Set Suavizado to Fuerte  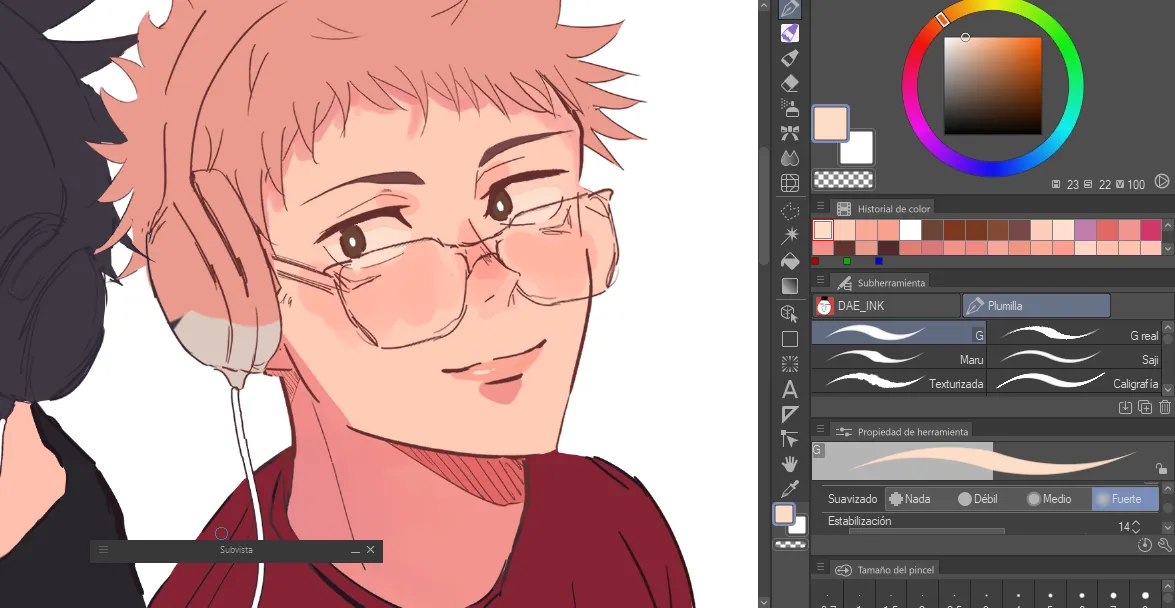pyautogui.click(x=1125, y=499)
